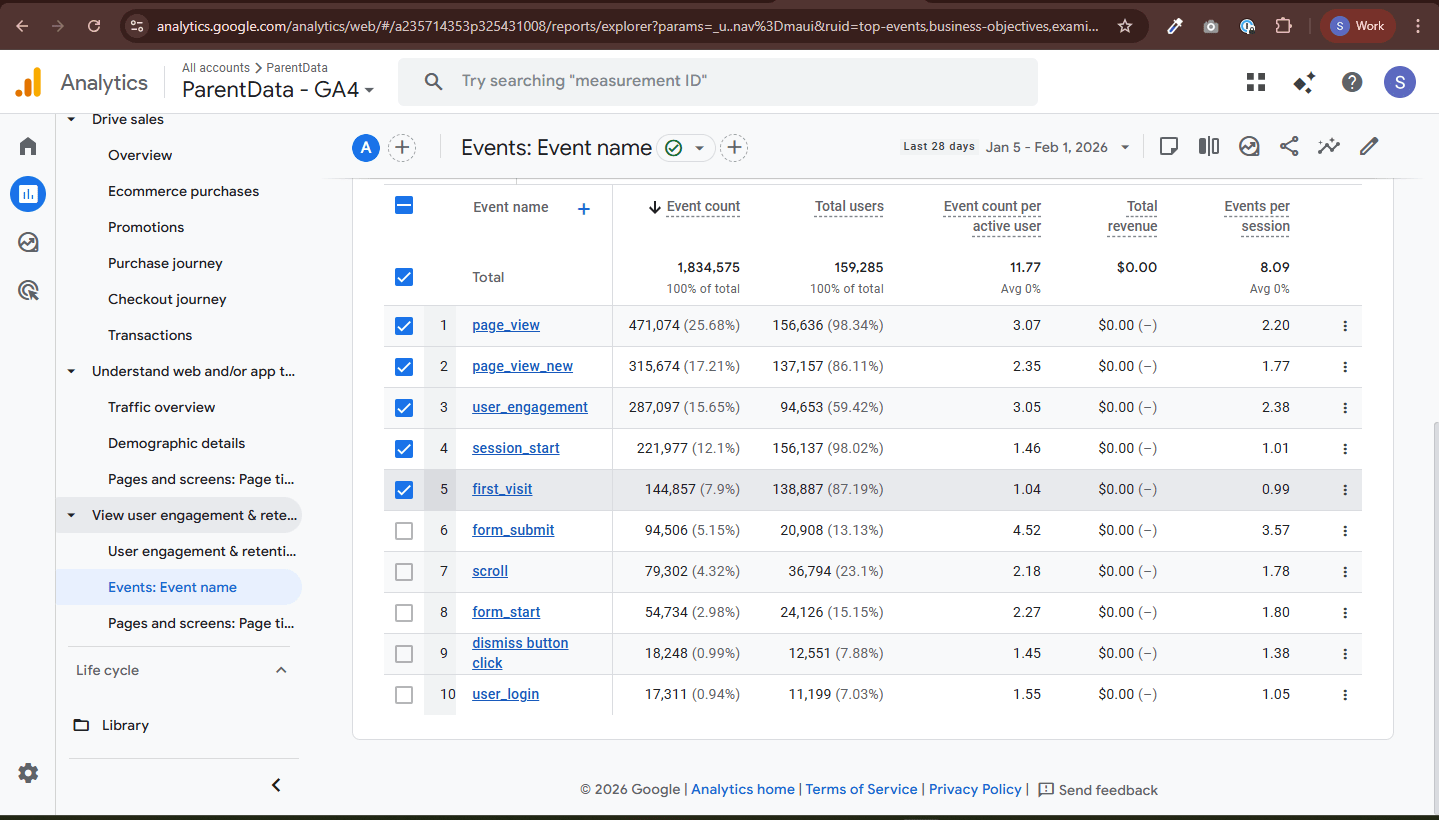Open more options for page_view row
This screenshot has width=1439, height=820.
pos(1345,326)
